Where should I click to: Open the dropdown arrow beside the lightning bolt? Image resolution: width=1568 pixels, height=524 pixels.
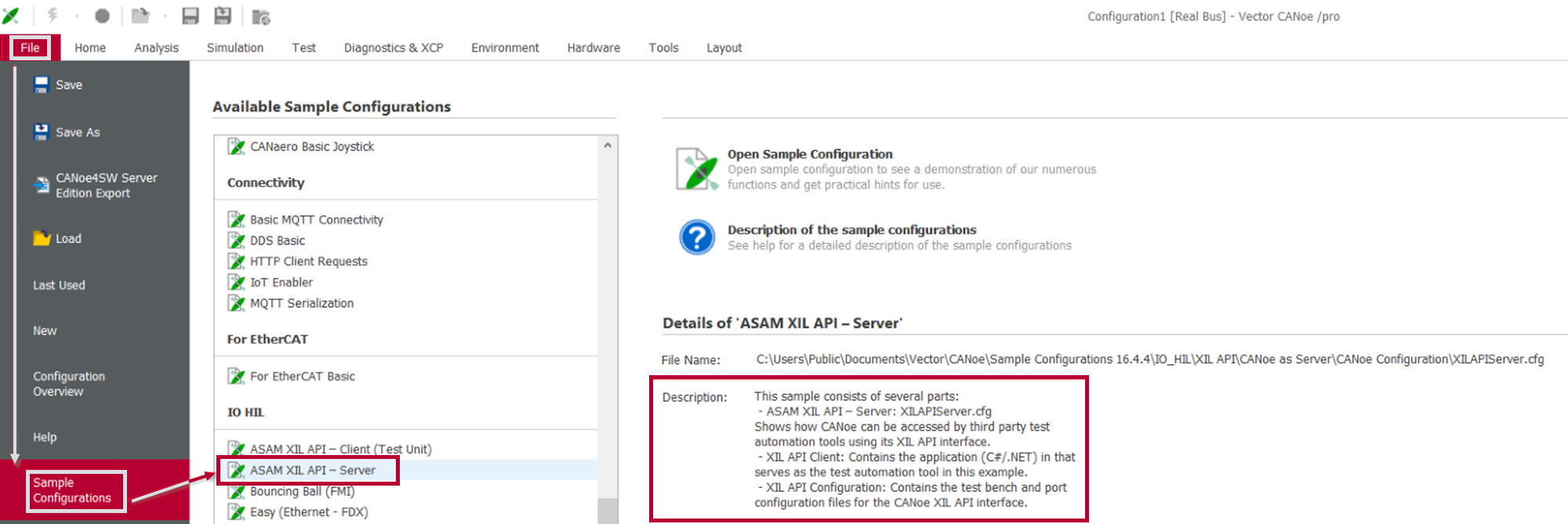coord(77,16)
